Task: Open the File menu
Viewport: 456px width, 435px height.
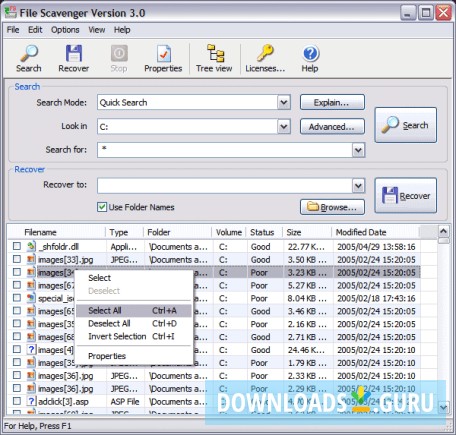Action: coord(13,30)
